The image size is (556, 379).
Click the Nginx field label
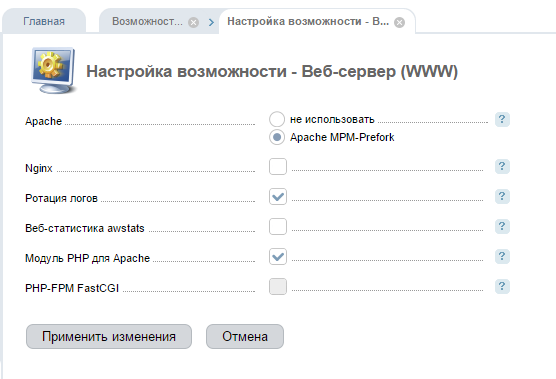coord(39,168)
